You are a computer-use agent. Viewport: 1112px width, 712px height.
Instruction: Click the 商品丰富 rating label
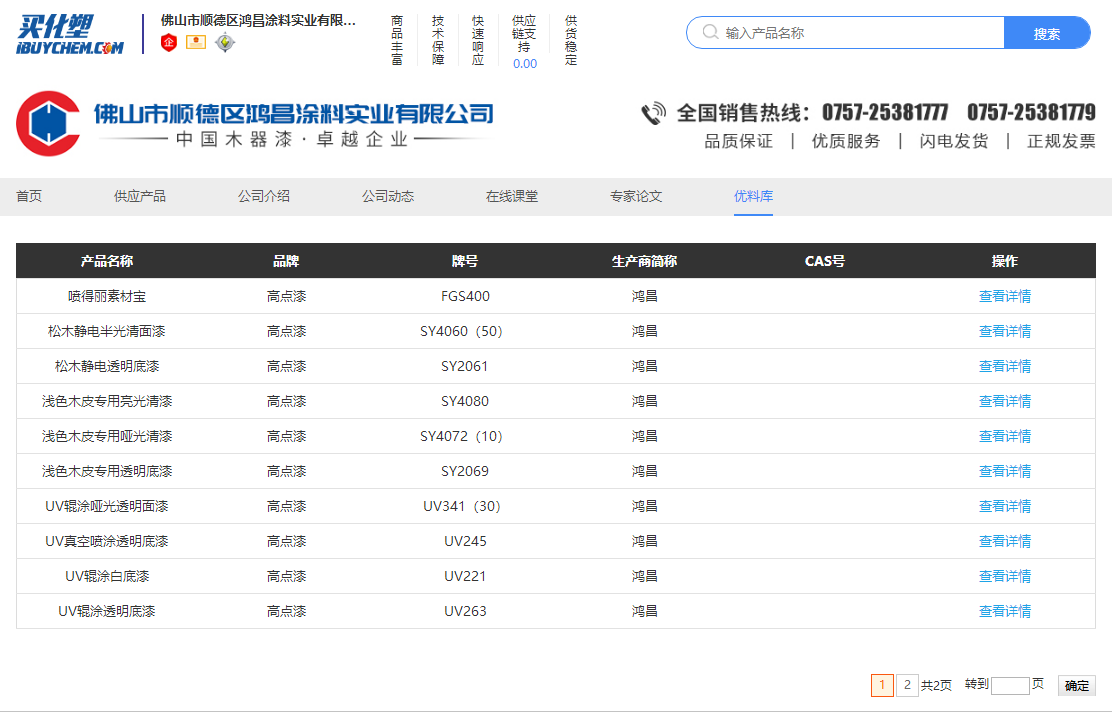click(397, 40)
